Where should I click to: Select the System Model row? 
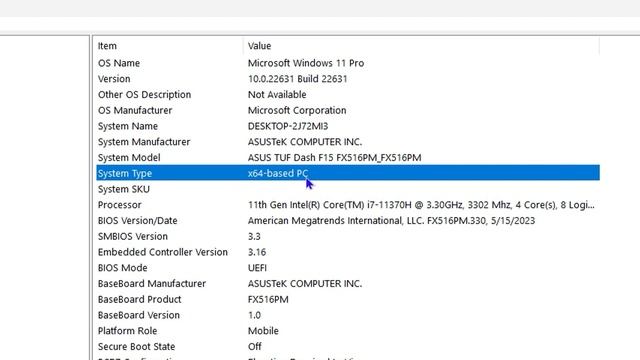(348, 158)
